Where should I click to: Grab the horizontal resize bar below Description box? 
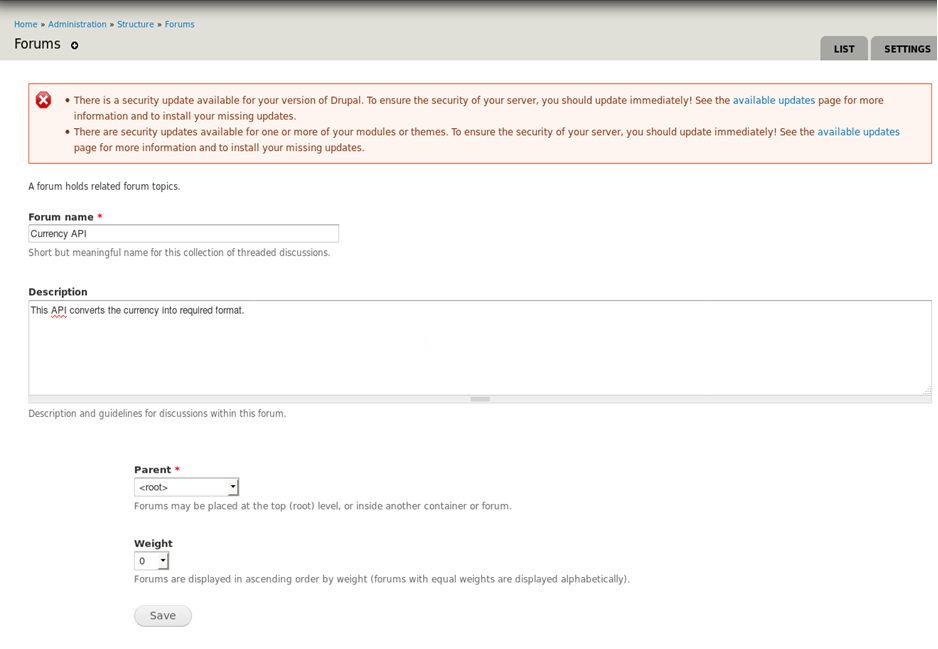tap(480, 399)
